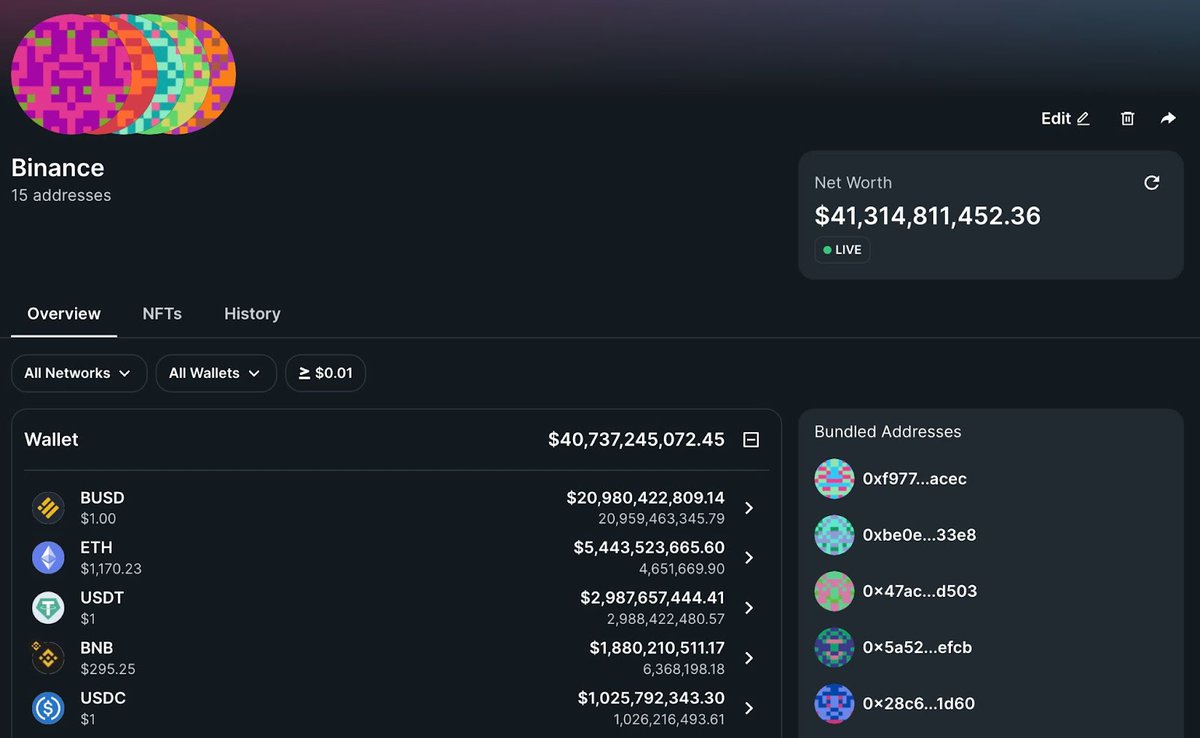Viewport: 1200px width, 738px height.
Task: Click the BUSD token icon
Action: (48, 507)
